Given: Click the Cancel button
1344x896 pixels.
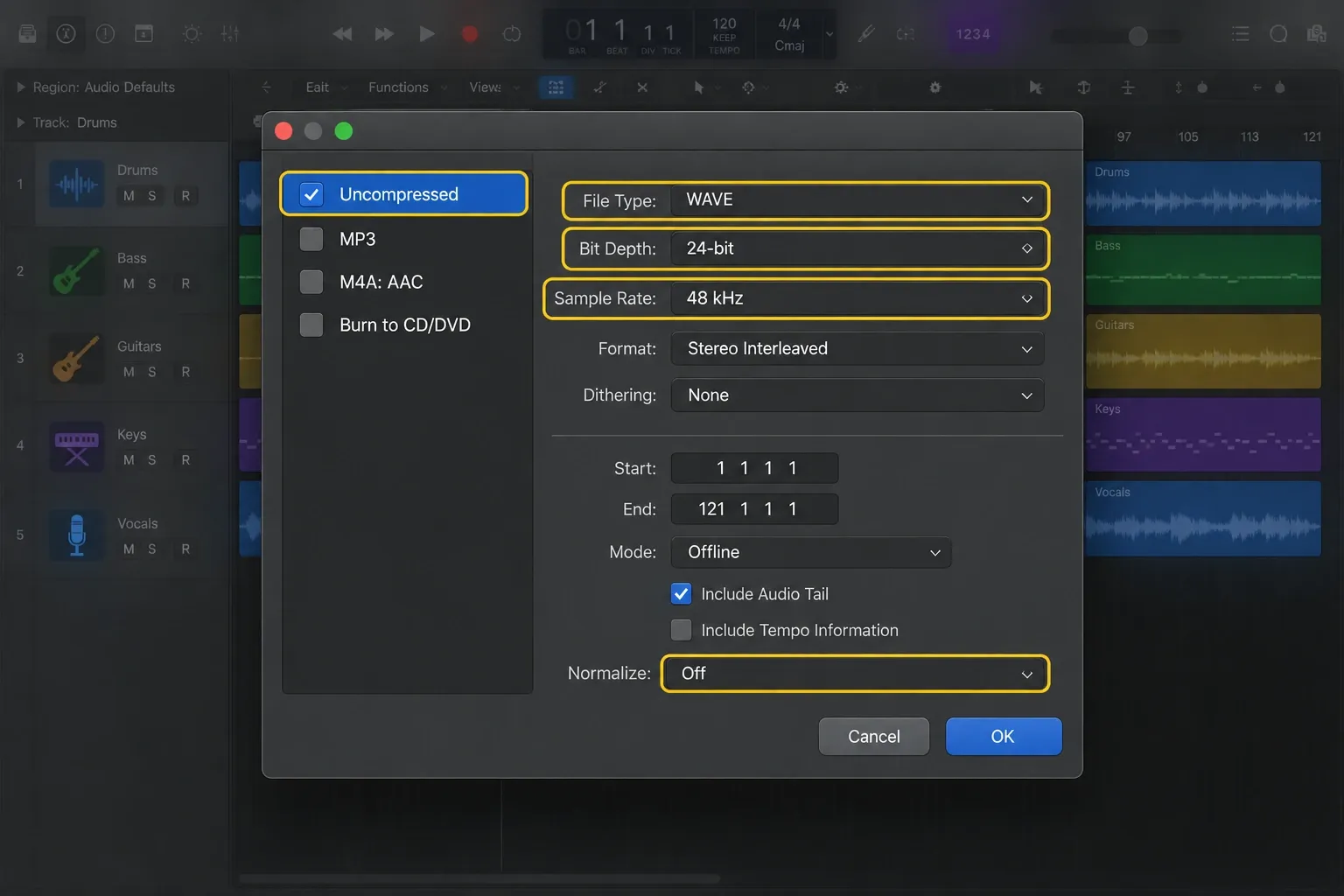Looking at the screenshot, I should pos(873,737).
